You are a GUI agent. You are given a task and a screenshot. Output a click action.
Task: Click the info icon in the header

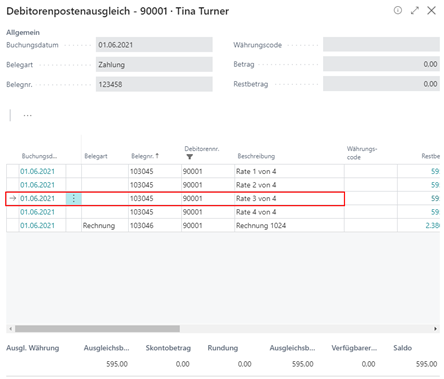click(398, 10)
